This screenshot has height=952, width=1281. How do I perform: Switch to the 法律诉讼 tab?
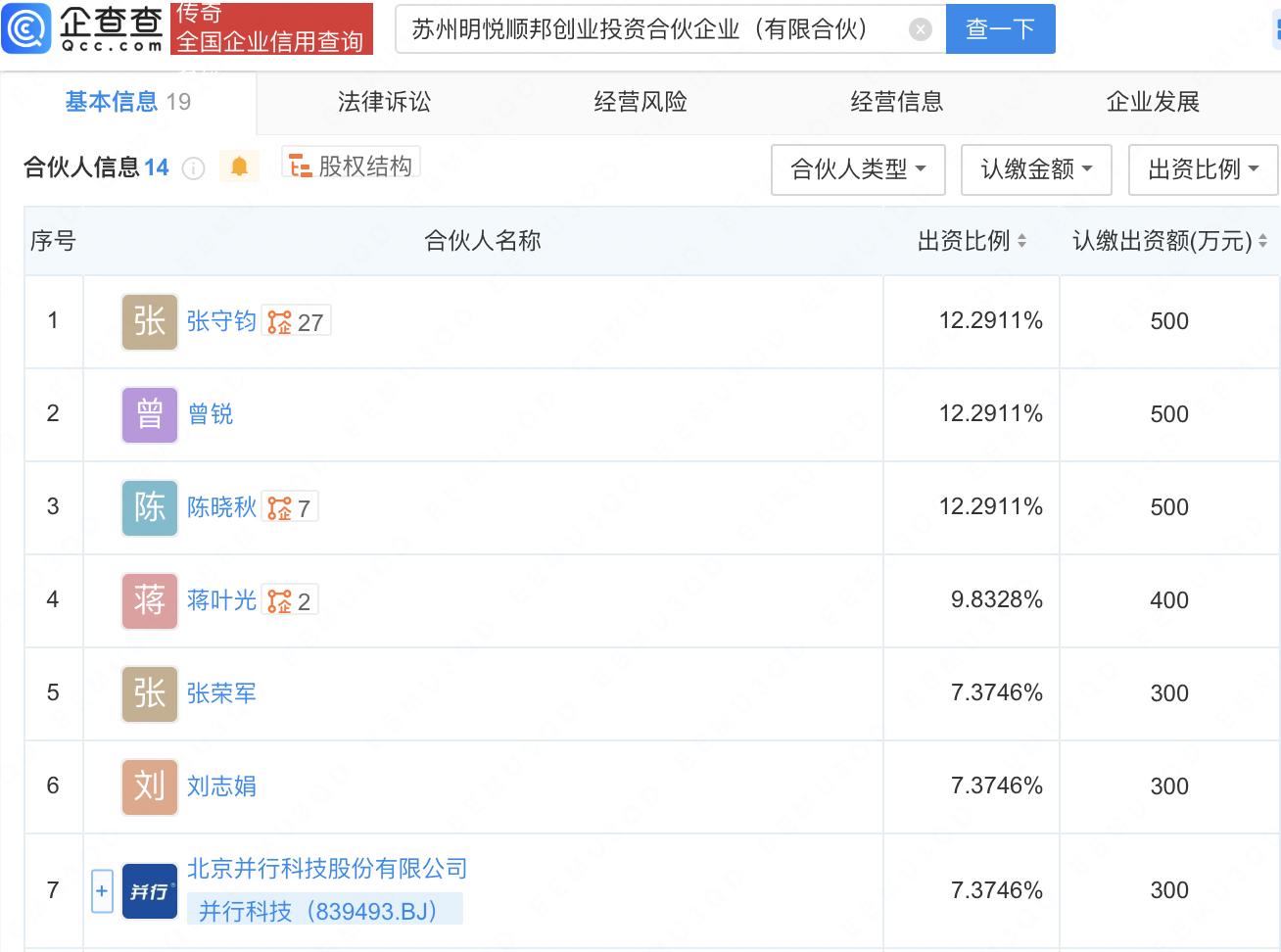[x=384, y=102]
